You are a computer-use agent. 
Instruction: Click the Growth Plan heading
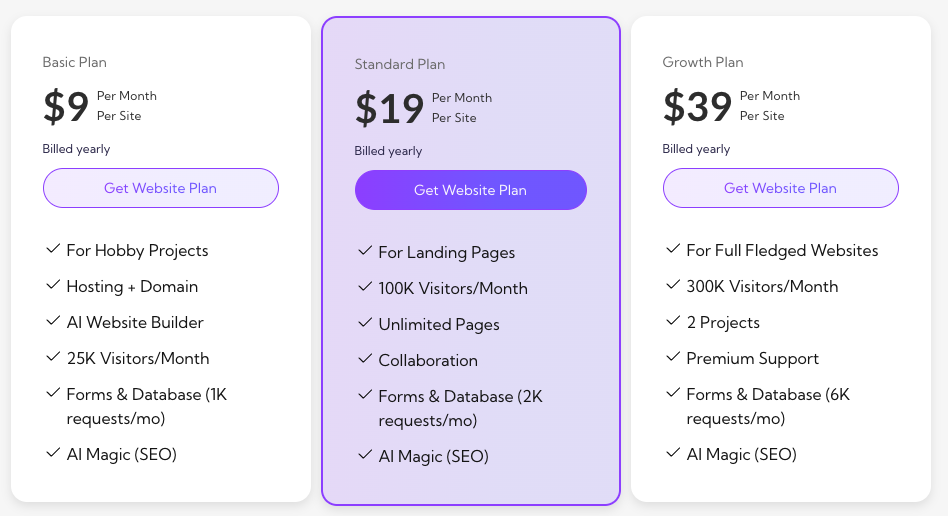pos(702,62)
